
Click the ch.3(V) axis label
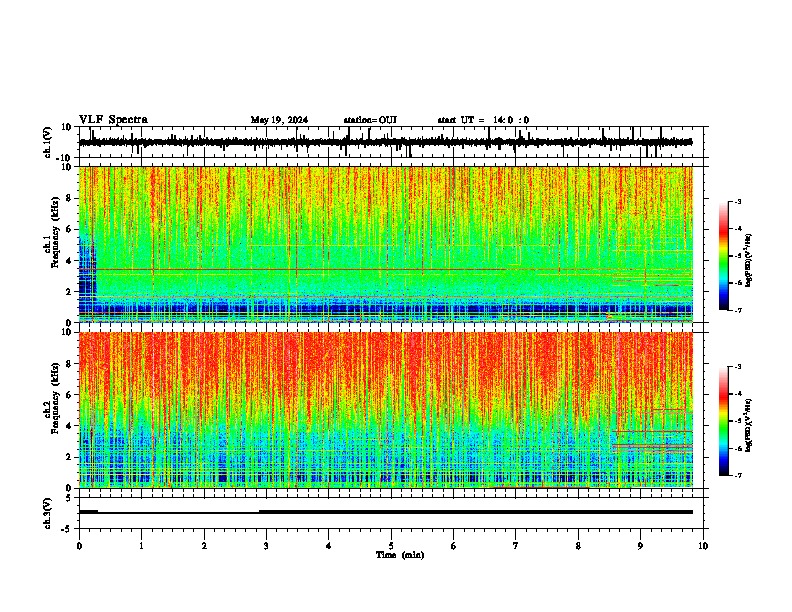point(48,514)
